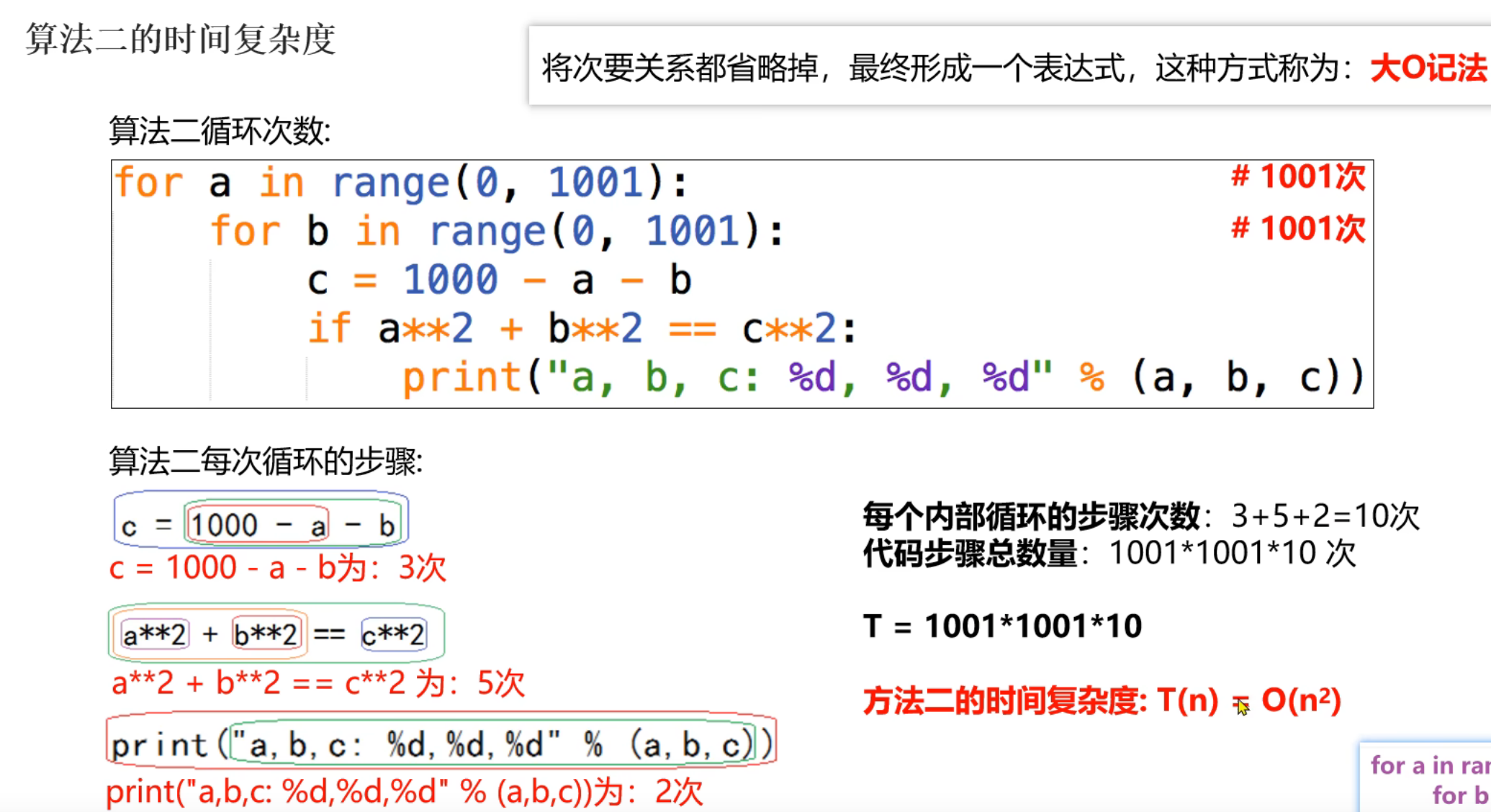1491x812 pixels.
Task: Click the inner loop 'for b in range' line
Action: coord(497,232)
